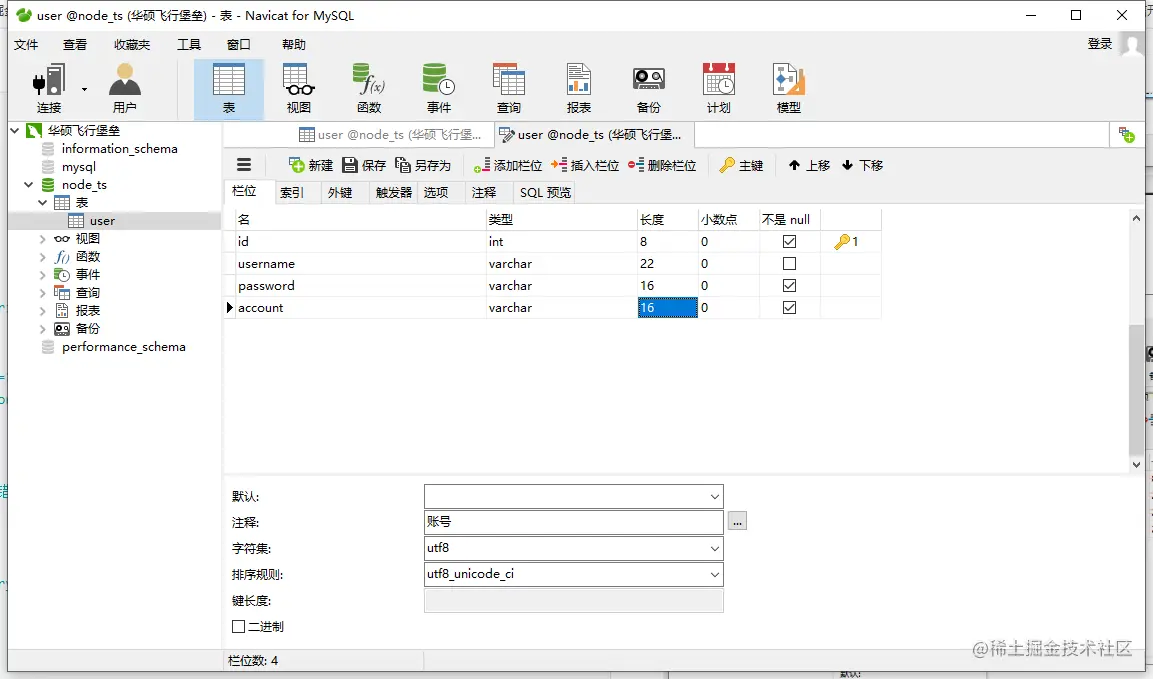Move field up with 上移

(x=809, y=165)
